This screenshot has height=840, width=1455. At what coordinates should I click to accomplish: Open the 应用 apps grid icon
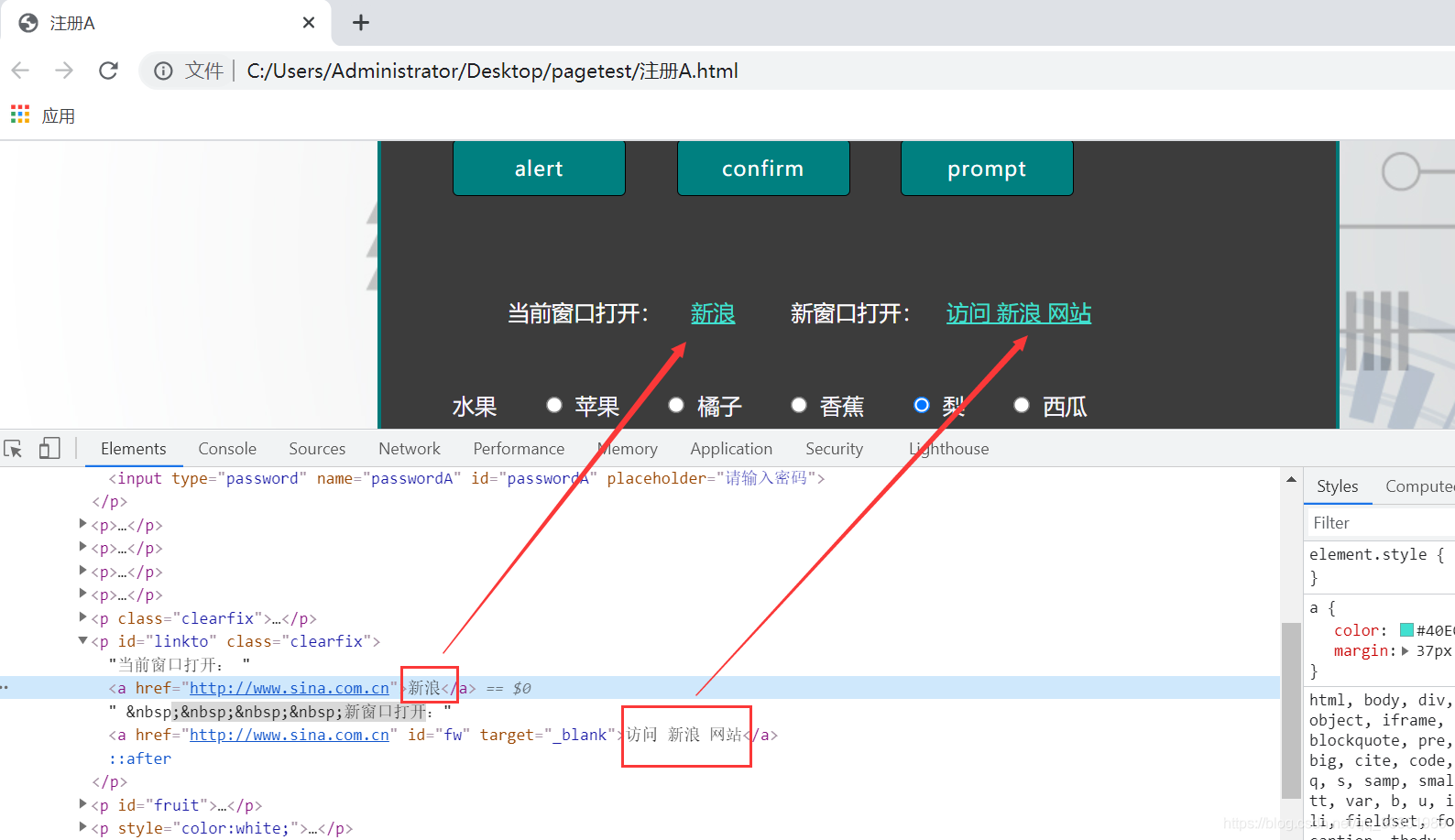20,115
